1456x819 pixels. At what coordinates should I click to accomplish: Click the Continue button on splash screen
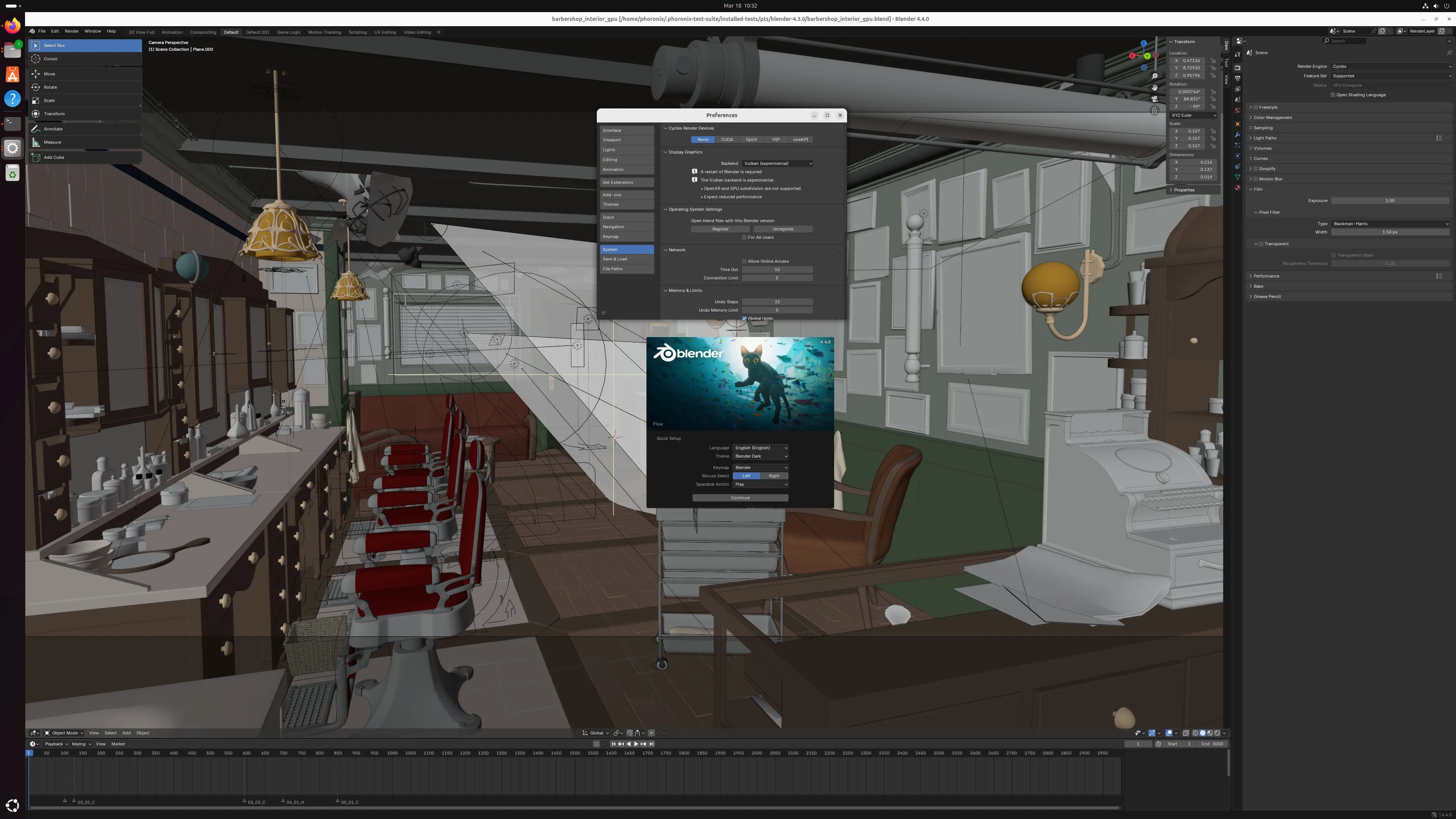pyautogui.click(x=740, y=498)
